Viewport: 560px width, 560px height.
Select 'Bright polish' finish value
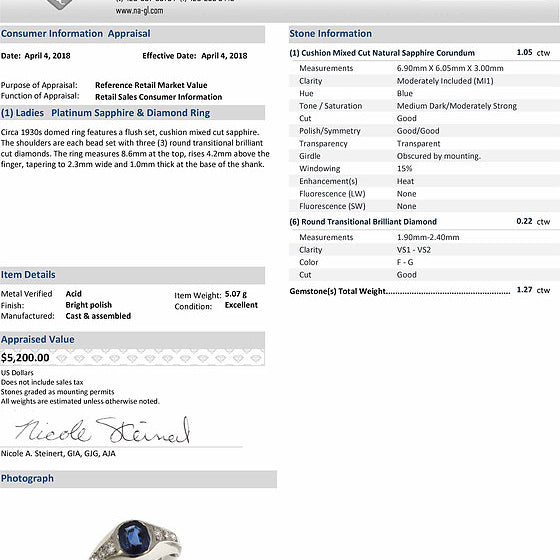(x=89, y=305)
